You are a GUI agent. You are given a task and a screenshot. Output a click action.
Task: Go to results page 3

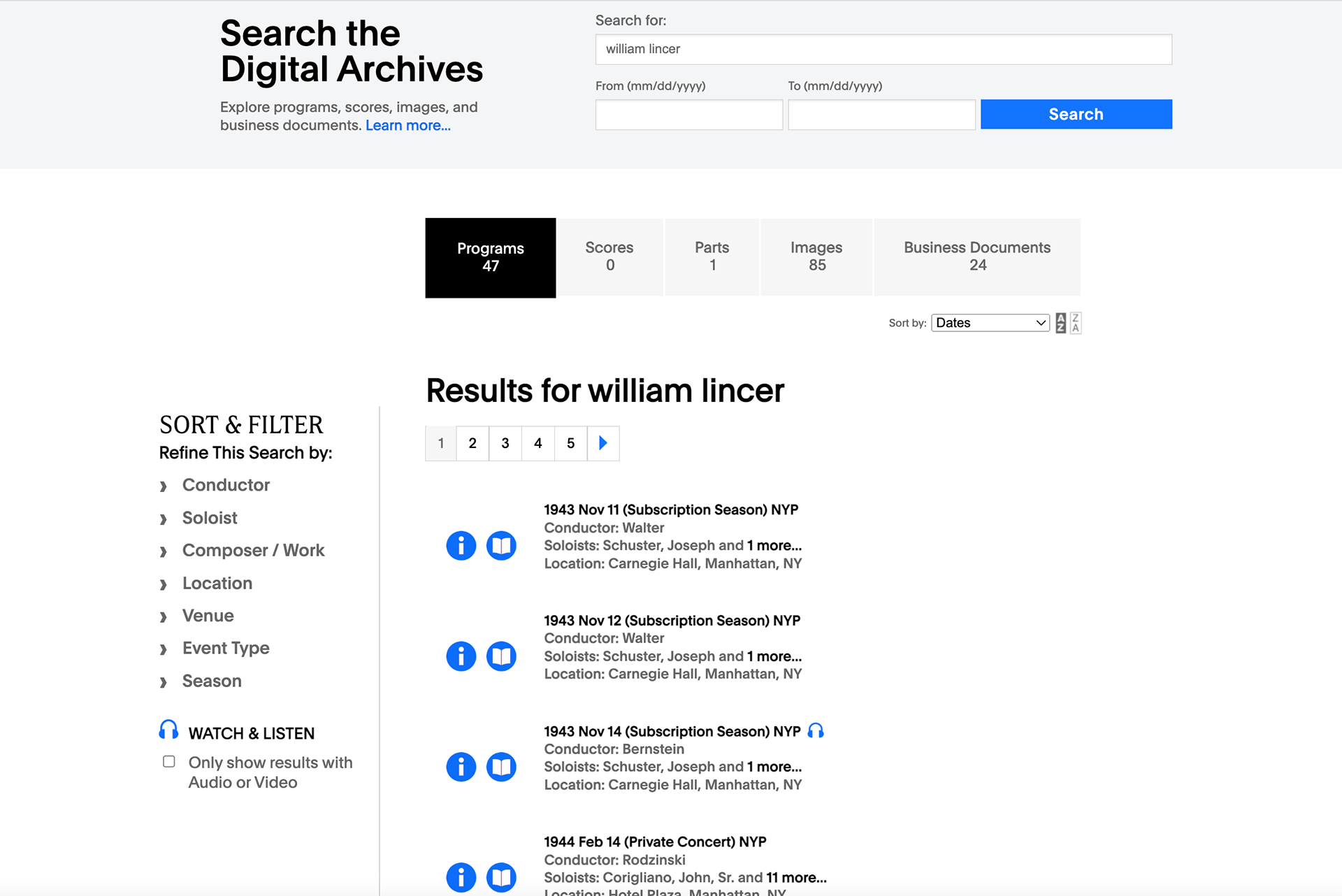coord(505,443)
